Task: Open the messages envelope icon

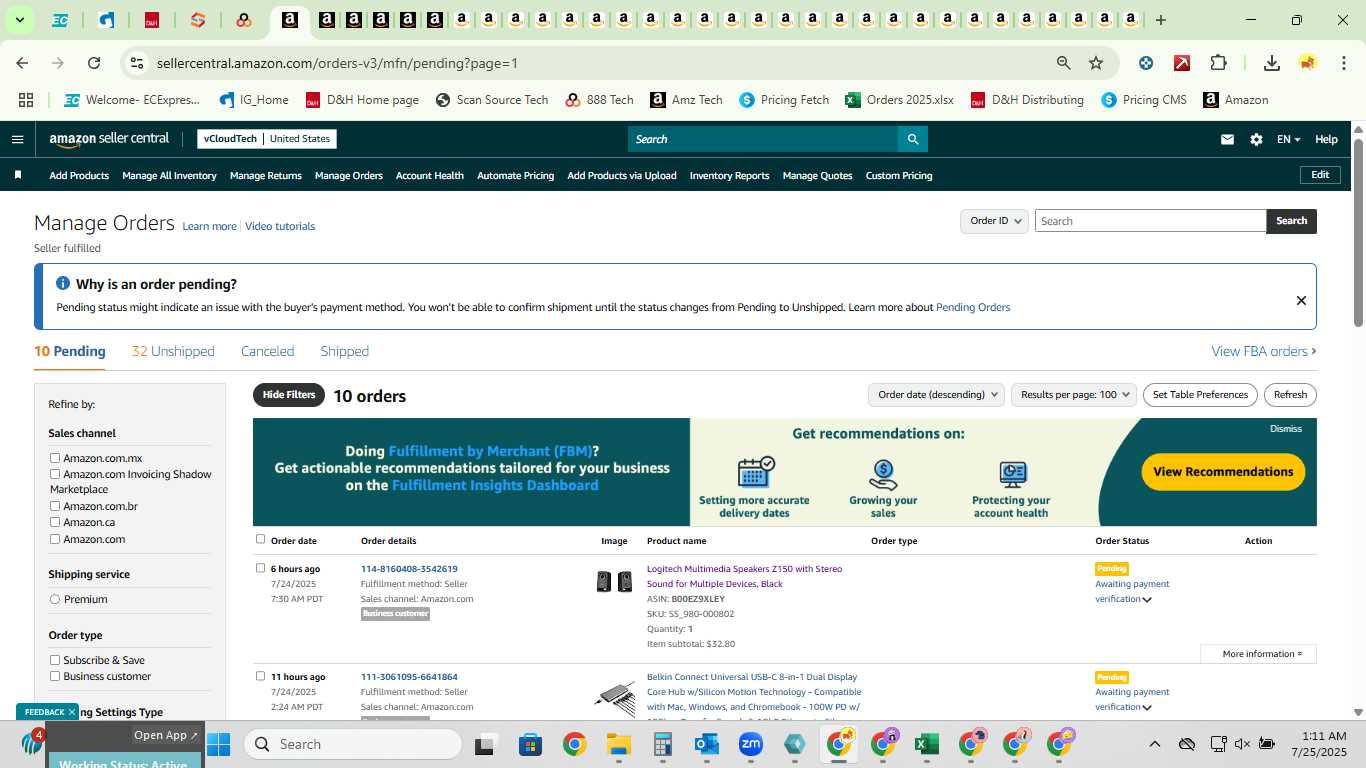Action: 1227,139
